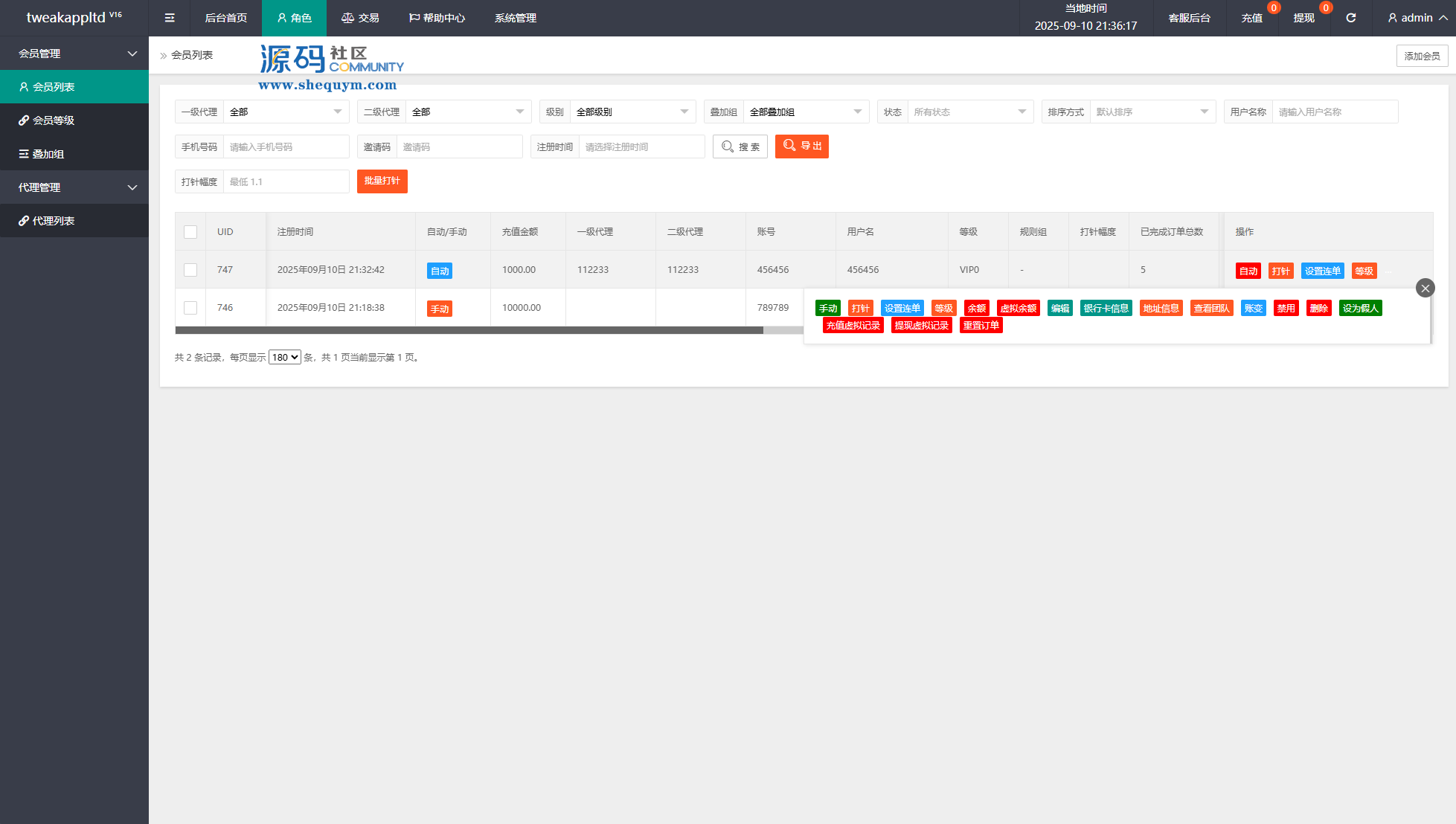The width and height of the screenshot is (1456, 824).
Task: Open the 帮助中心 top menu
Action: click(x=437, y=18)
